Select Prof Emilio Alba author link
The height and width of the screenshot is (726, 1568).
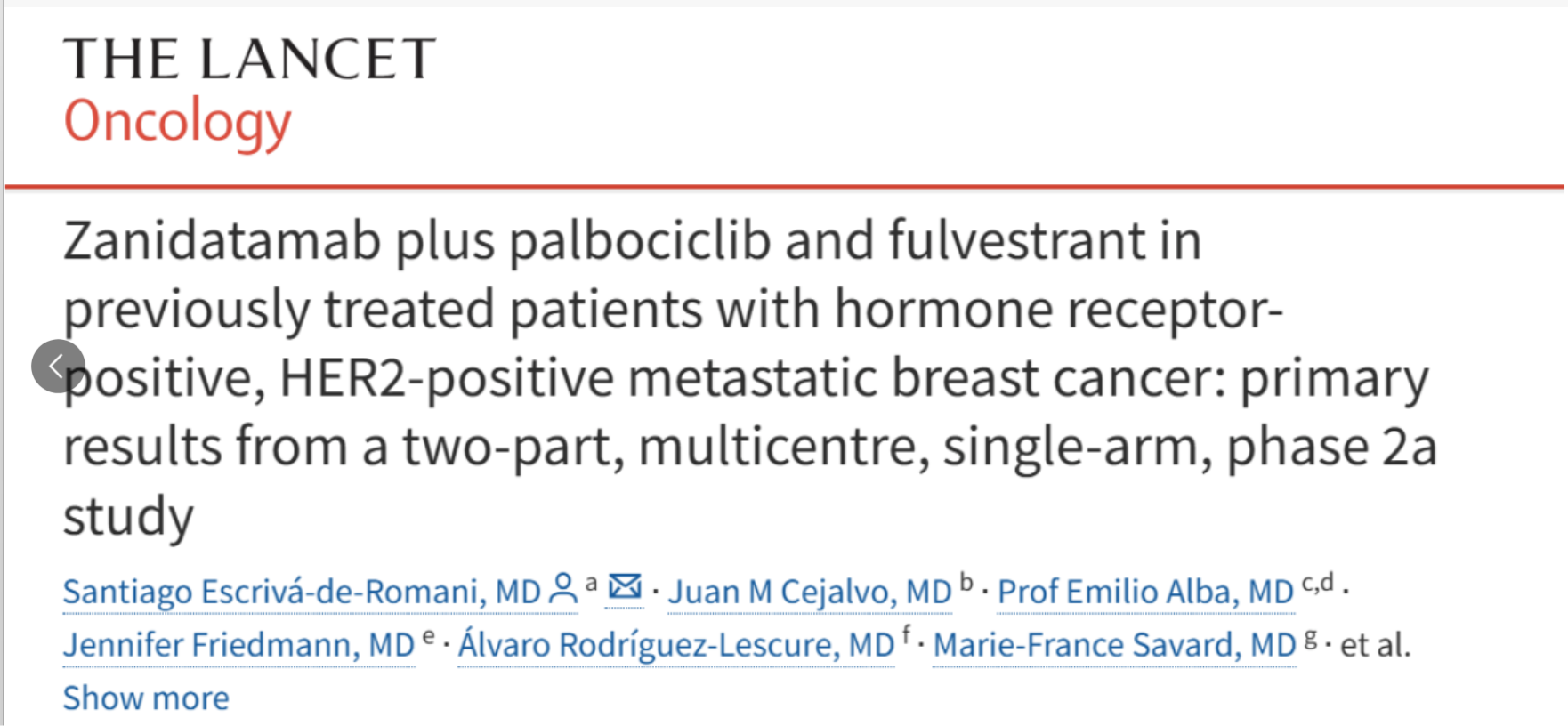(1145, 592)
